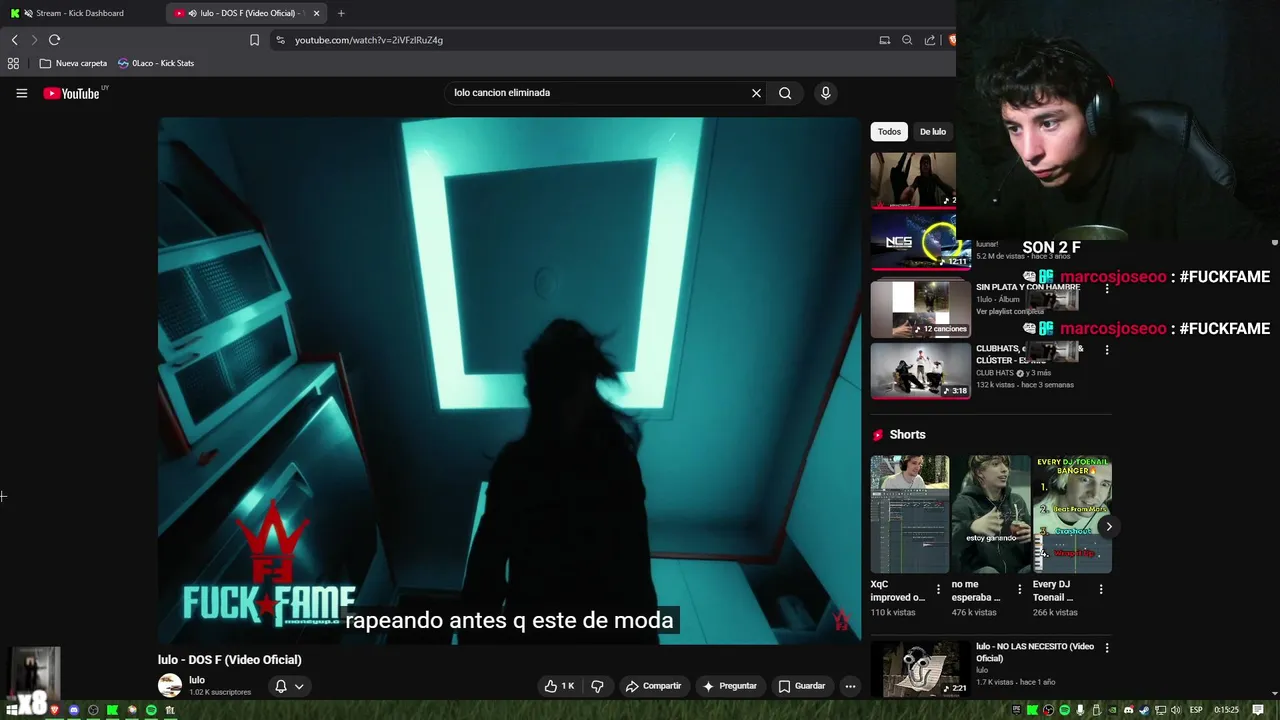Click the ESP input language indicator

click(x=1196, y=710)
